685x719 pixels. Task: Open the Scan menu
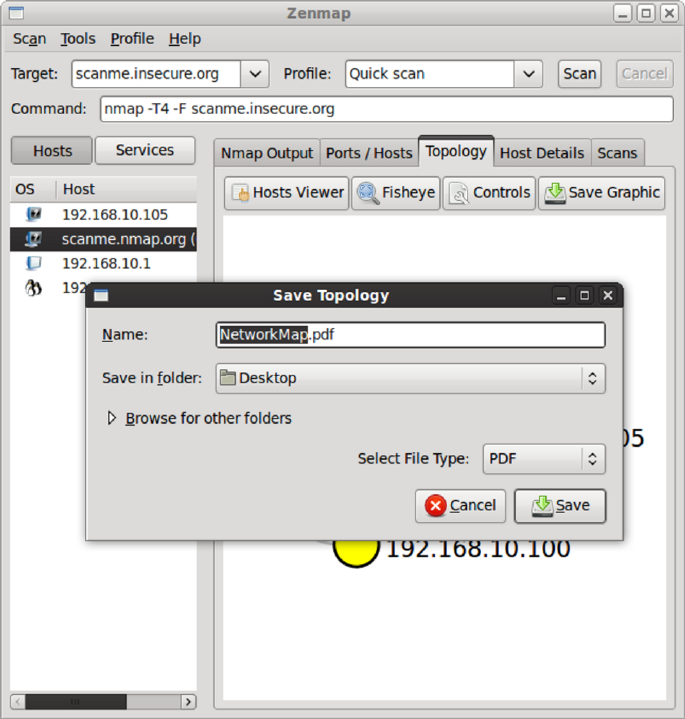[30, 39]
